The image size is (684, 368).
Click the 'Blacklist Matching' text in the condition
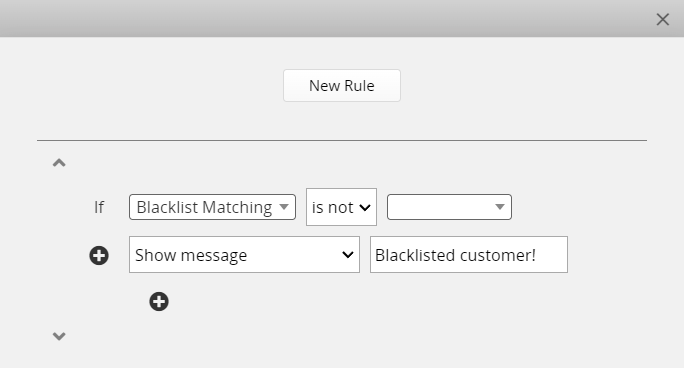pos(204,207)
